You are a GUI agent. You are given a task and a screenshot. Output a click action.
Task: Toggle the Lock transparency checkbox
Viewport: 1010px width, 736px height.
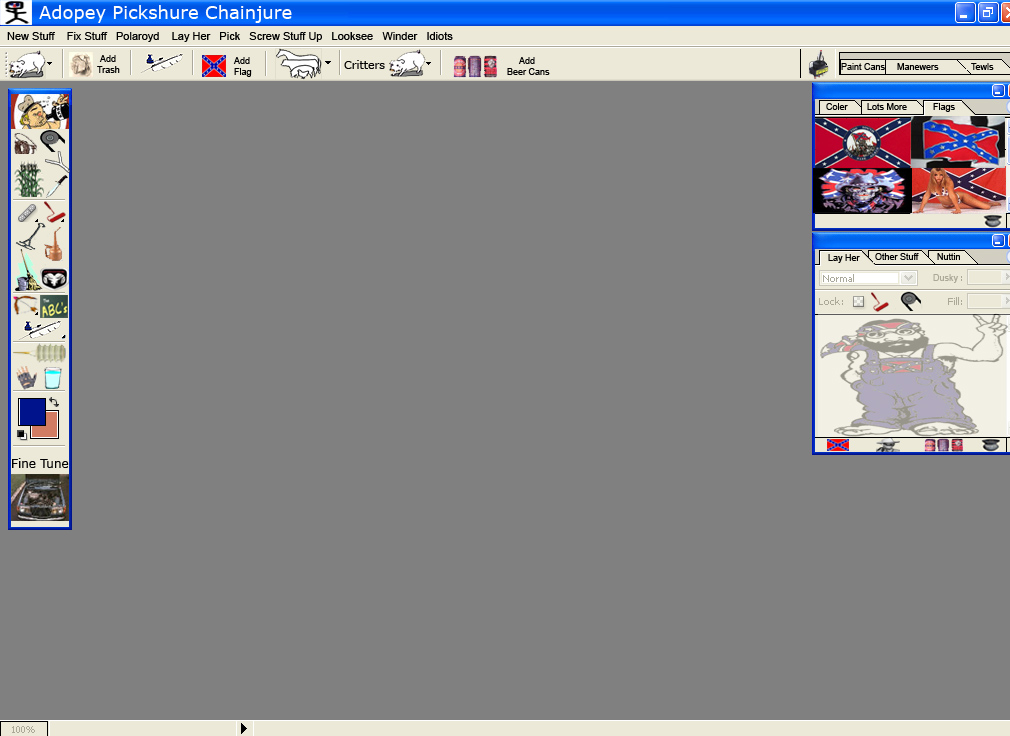coord(858,301)
